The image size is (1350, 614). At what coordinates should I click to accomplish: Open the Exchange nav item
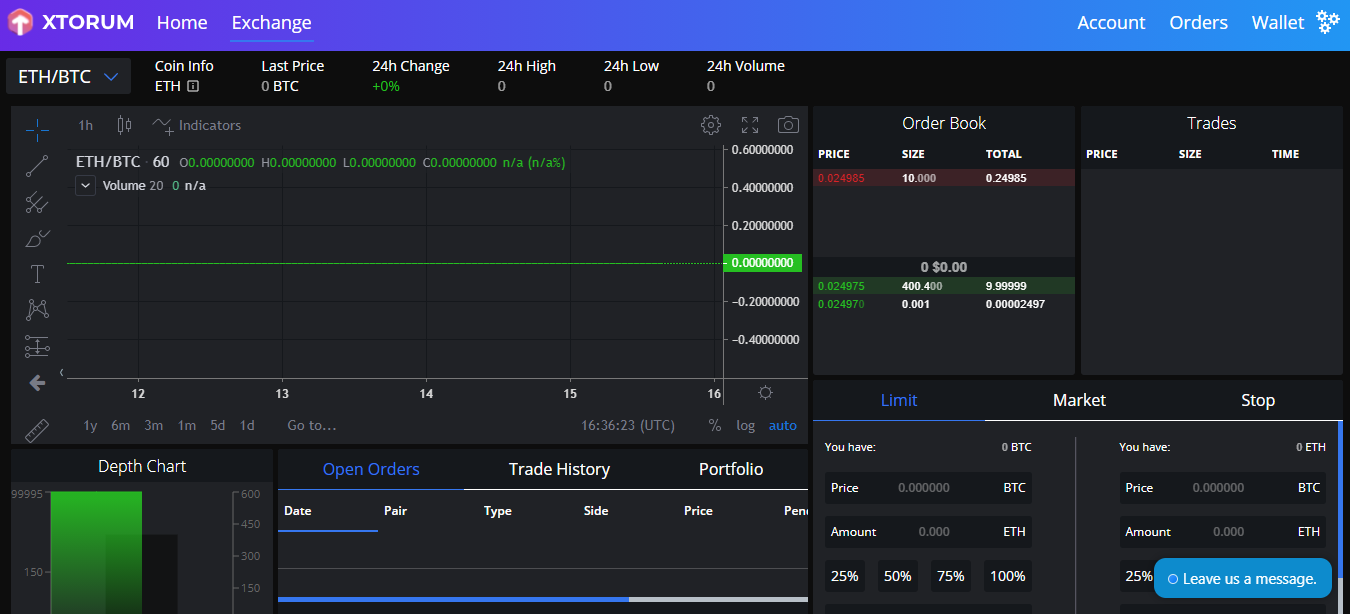(x=271, y=22)
